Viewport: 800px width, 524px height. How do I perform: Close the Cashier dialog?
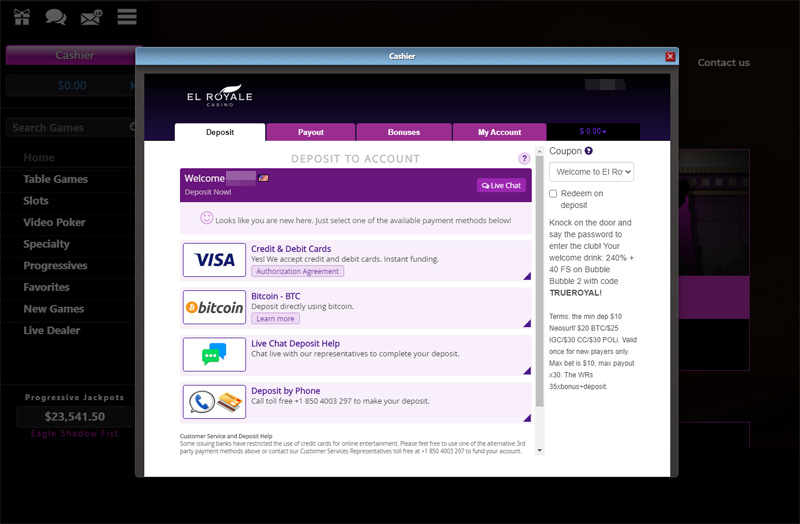coord(670,57)
